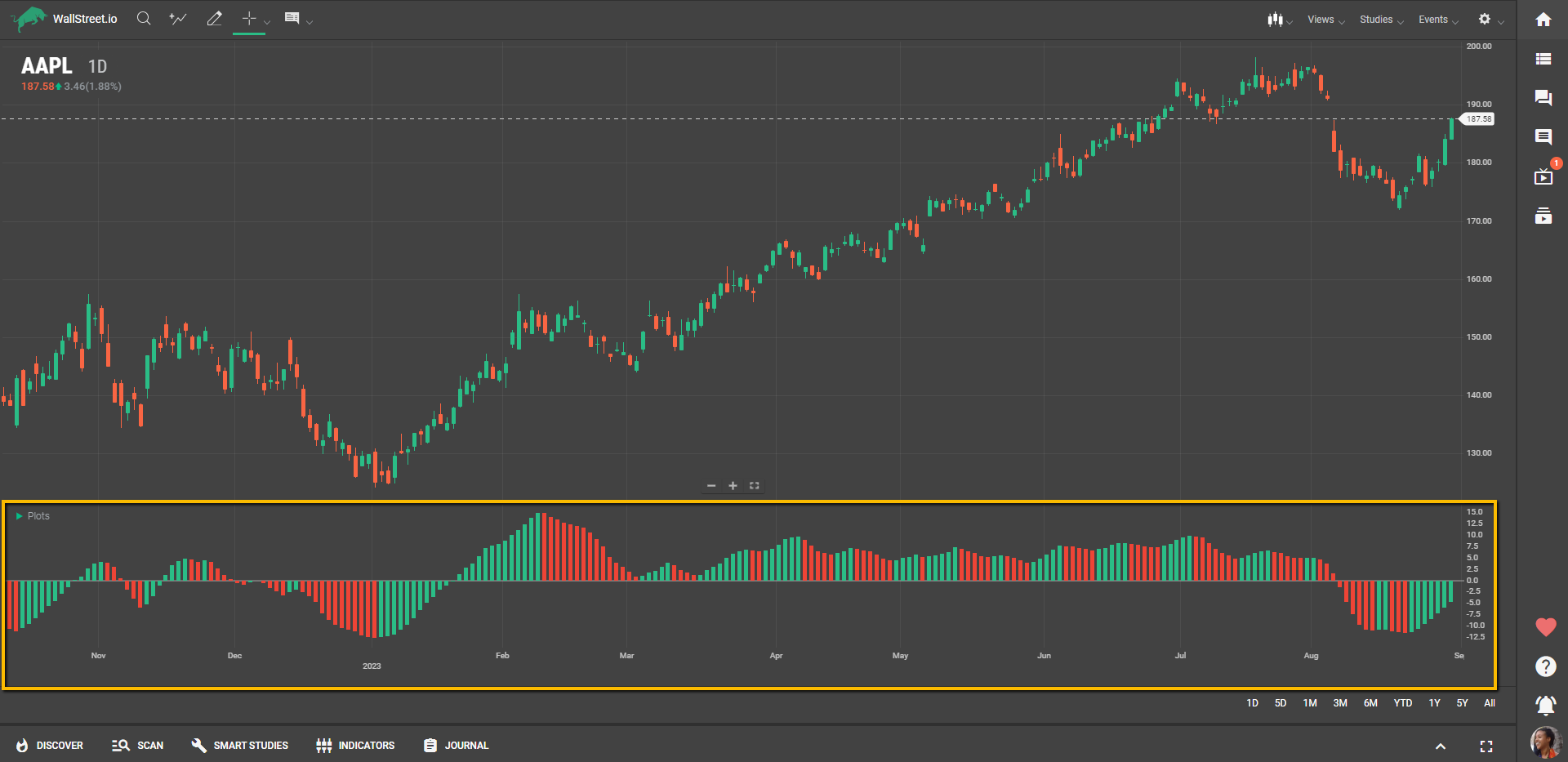This screenshot has height=762, width=1568.
Task: Open the video notifications icon with badge
Action: click(x=1543, y=176)
